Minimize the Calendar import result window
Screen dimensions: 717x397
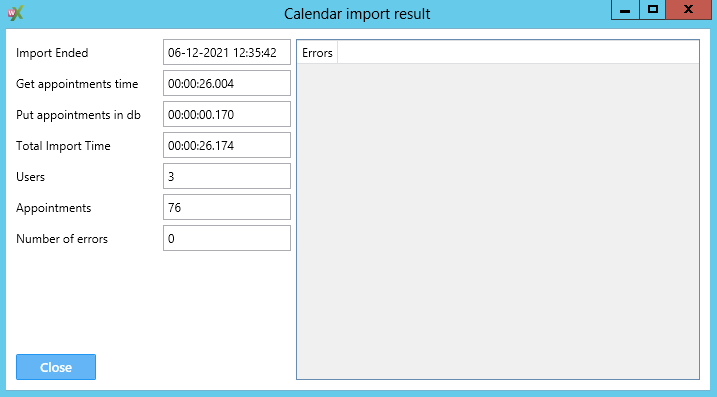pyautogui.click(x=625, y=10)
